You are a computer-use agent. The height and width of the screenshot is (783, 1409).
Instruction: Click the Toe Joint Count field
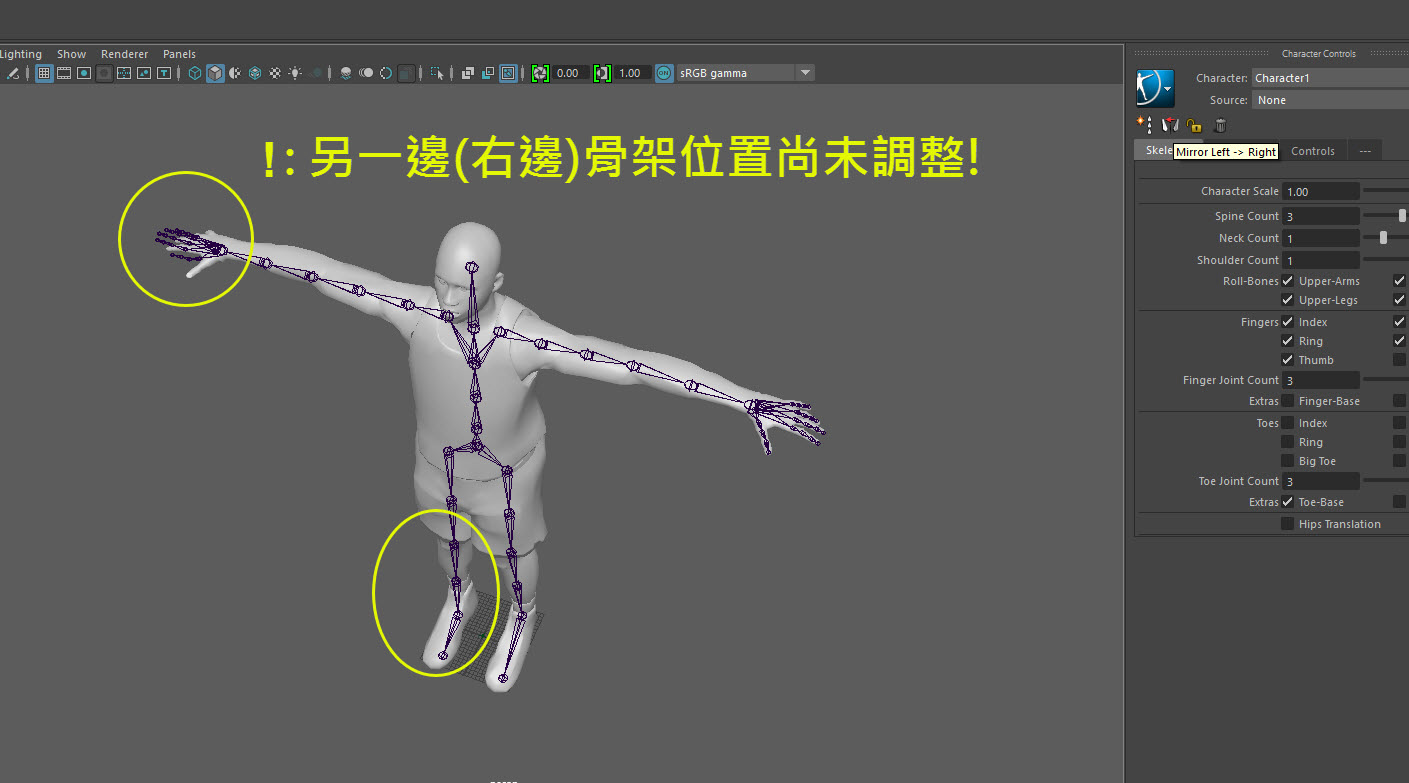point(1320,481)
